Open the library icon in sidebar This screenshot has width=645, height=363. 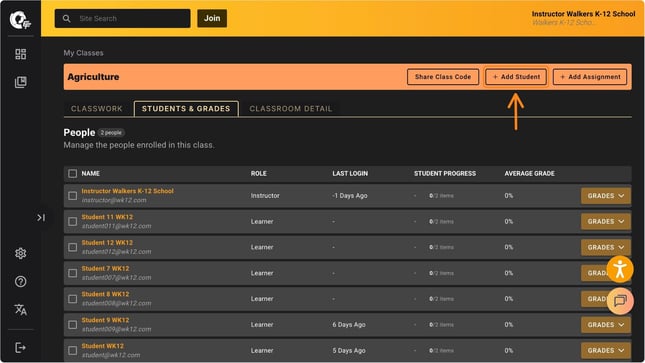click(21, 82)
